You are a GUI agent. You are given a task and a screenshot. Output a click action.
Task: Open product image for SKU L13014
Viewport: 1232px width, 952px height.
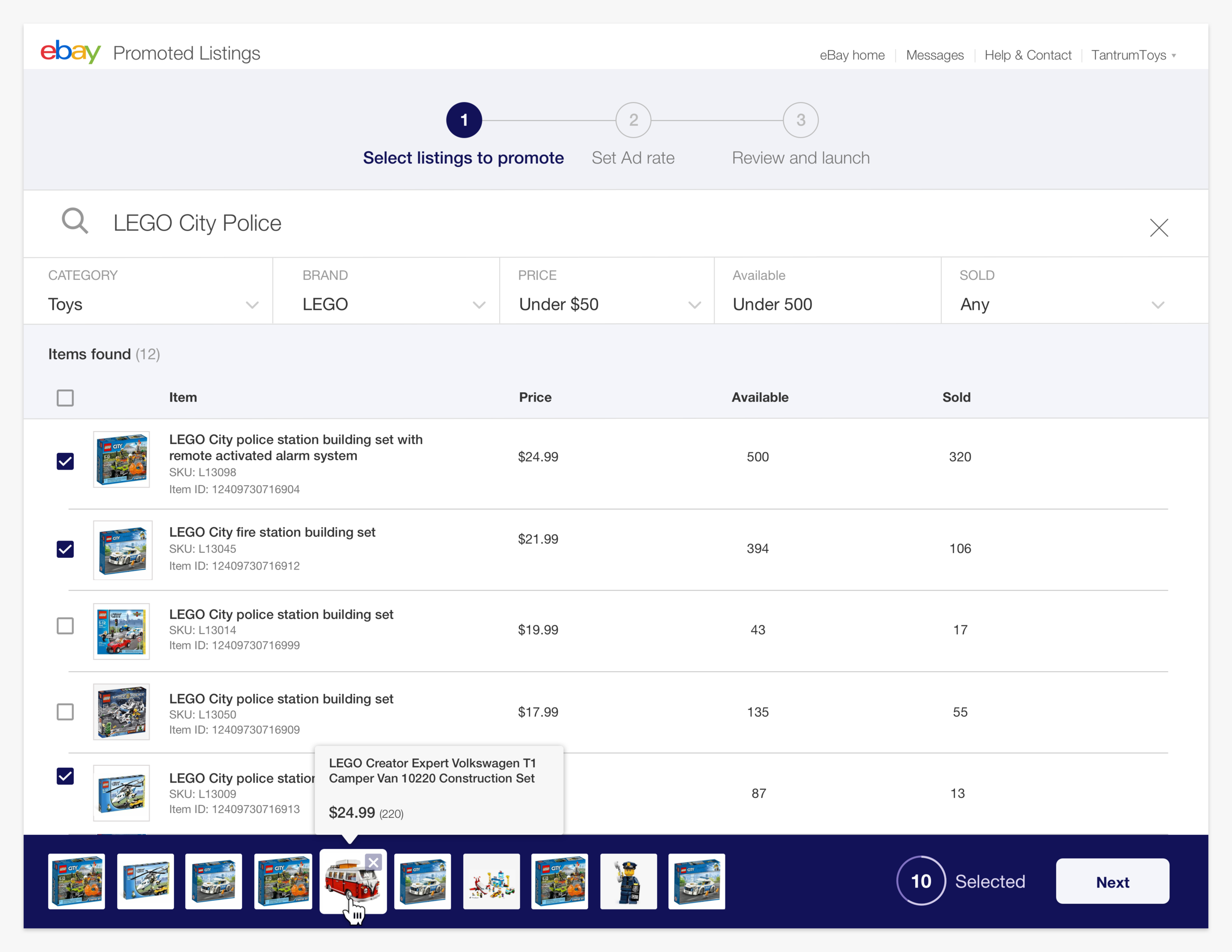(122, 631)
